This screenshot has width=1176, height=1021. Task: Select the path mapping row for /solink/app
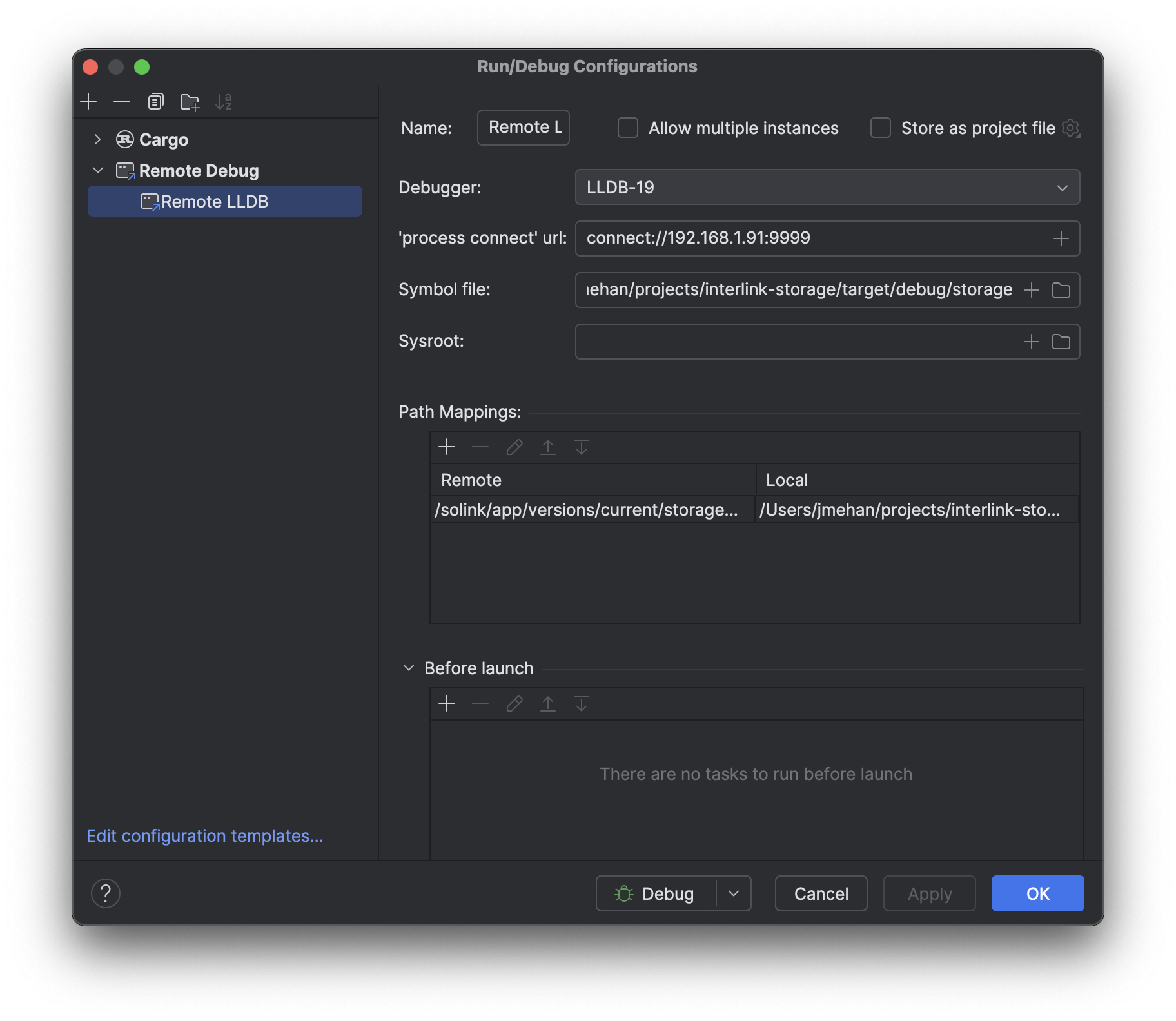pos(587,510)
